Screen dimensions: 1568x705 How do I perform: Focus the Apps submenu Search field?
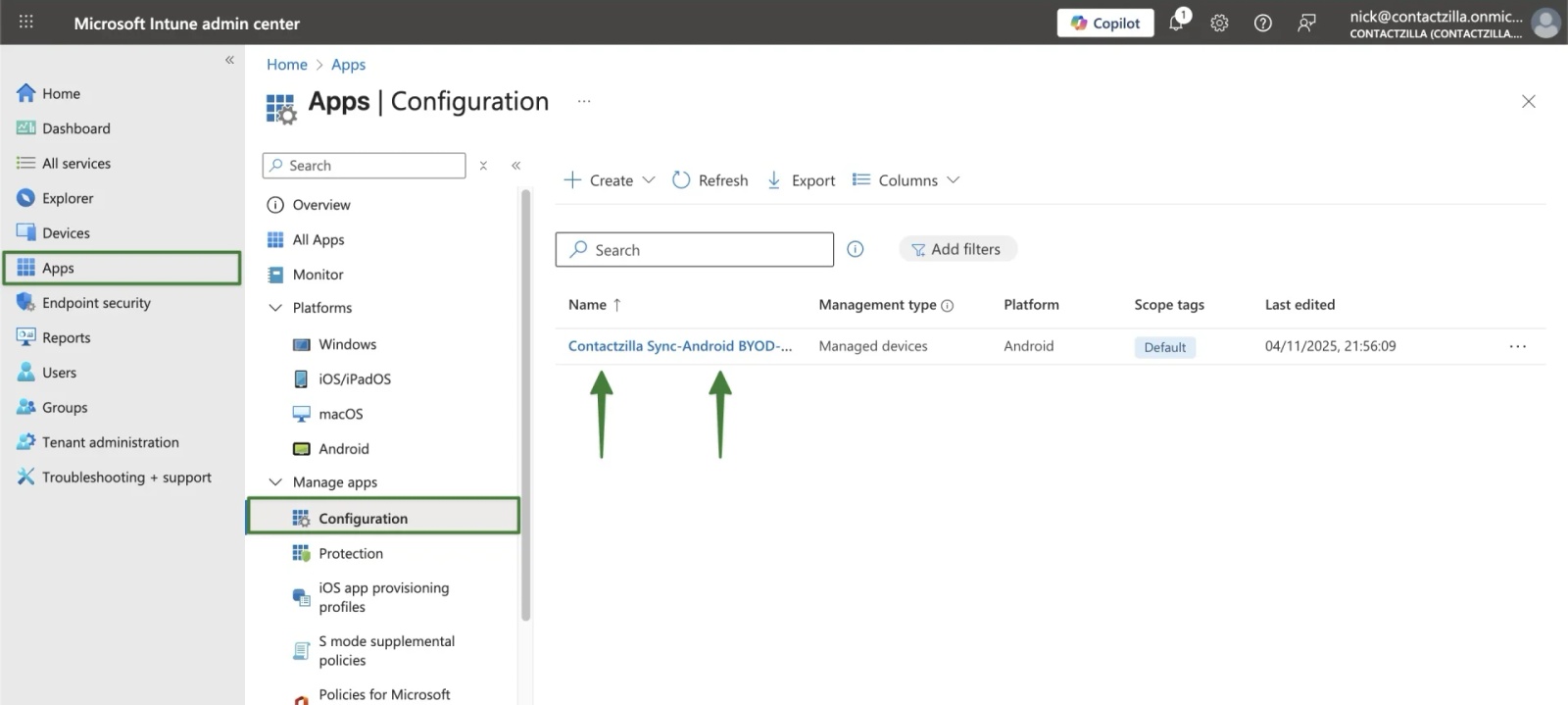coord(364,166)
